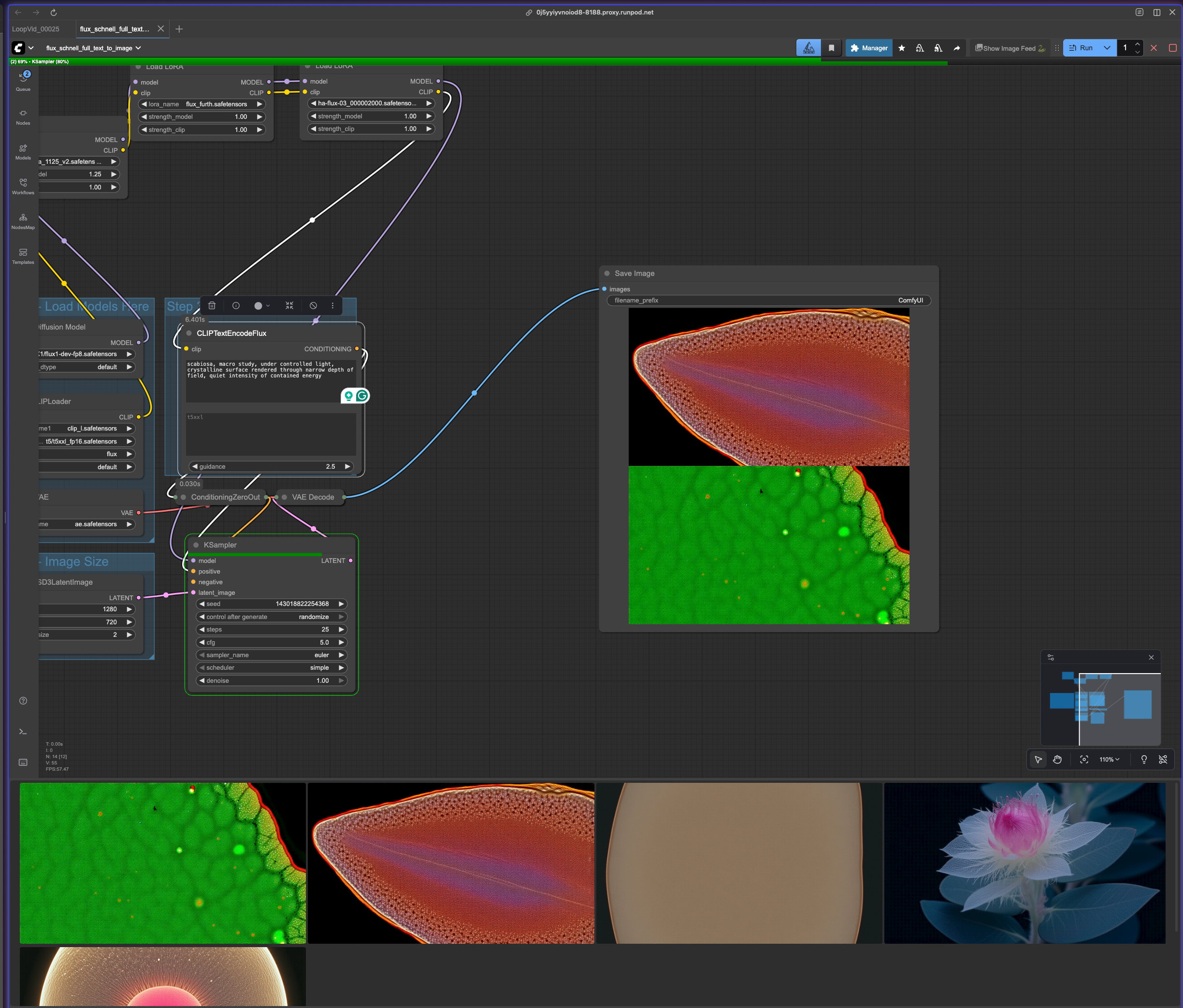The width and height of the screenshot is (1183, 1008).
Task: Toggle the red square panel button
Action: click(x=1173, y=48)
